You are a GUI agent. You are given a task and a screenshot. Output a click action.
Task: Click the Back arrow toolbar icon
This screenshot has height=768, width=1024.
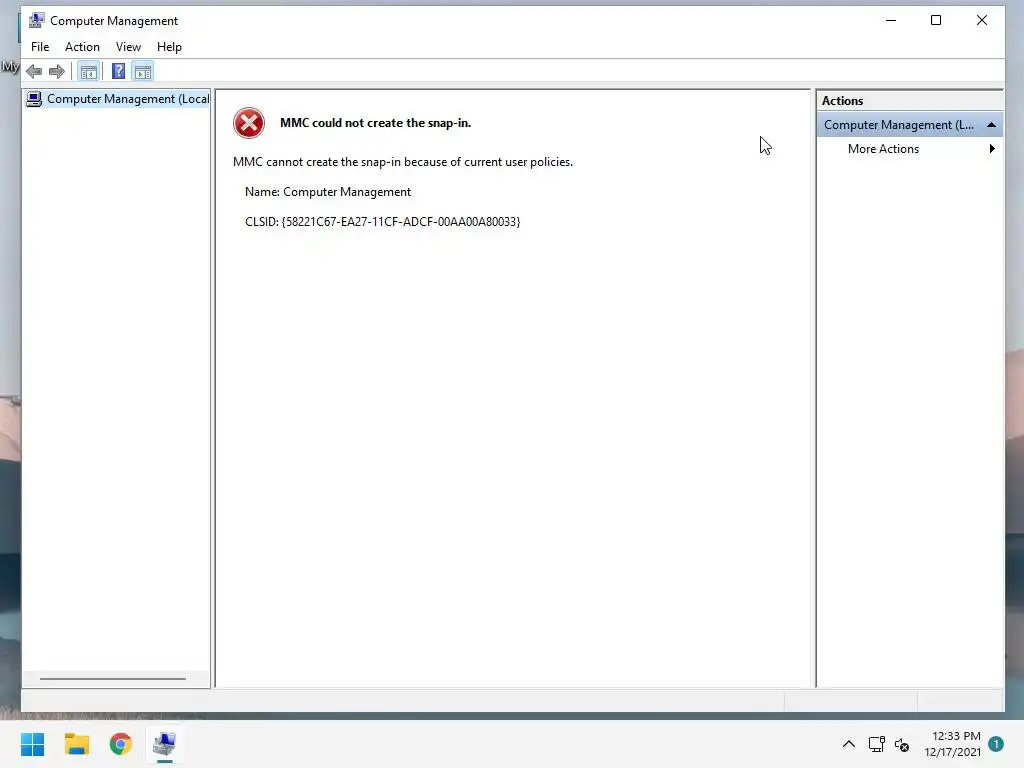coord(34,71)
